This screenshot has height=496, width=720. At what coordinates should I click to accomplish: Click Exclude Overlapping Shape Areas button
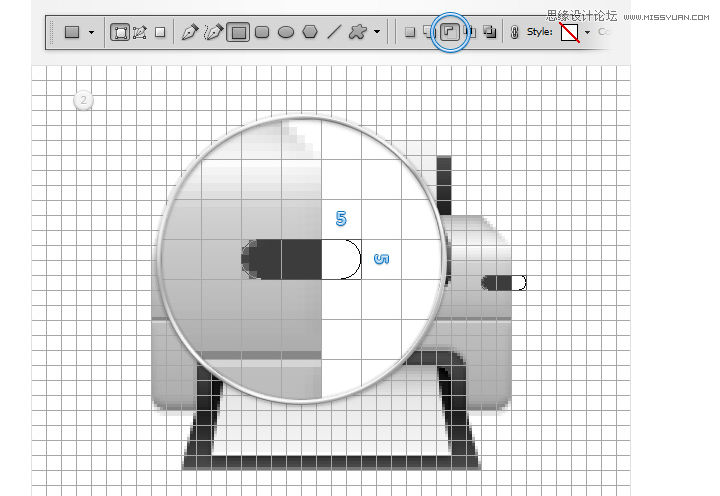(x=490, y=32)
